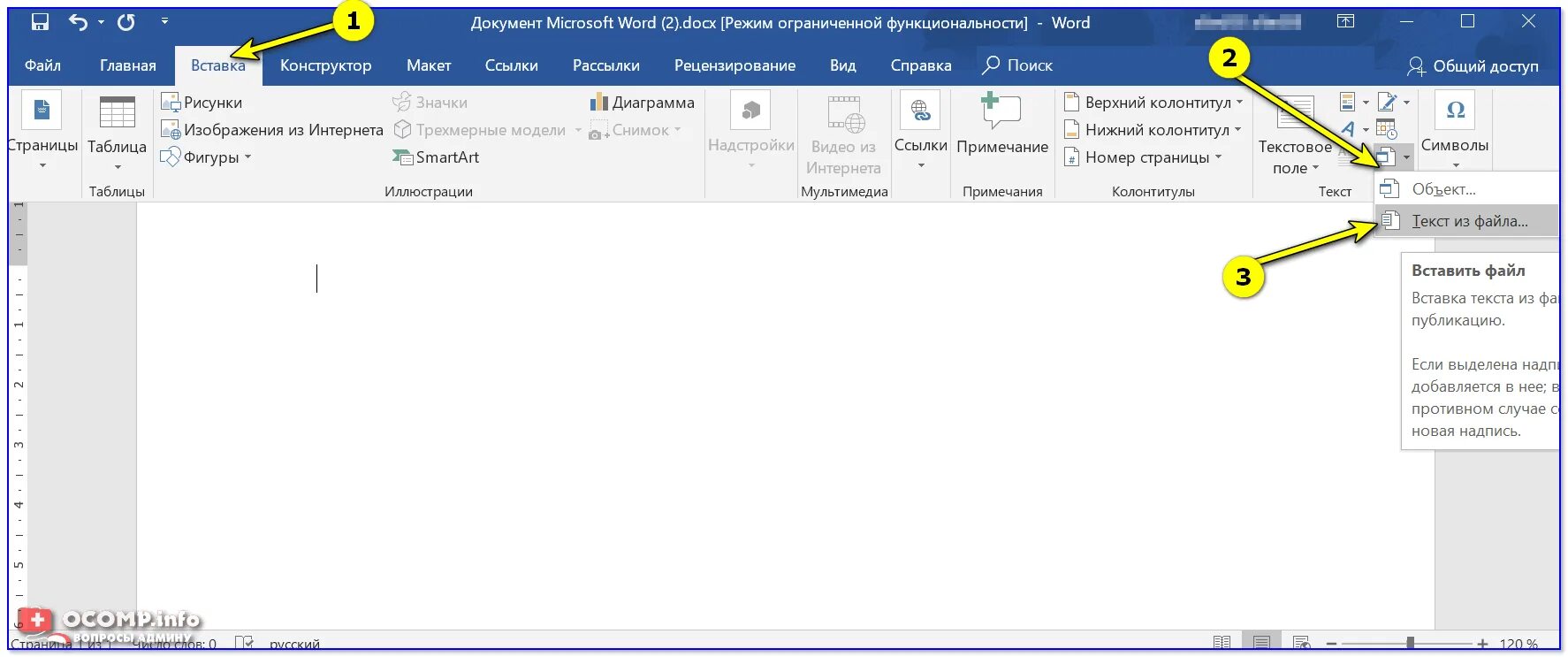Click the WordArt icon

pos(1347,130)
